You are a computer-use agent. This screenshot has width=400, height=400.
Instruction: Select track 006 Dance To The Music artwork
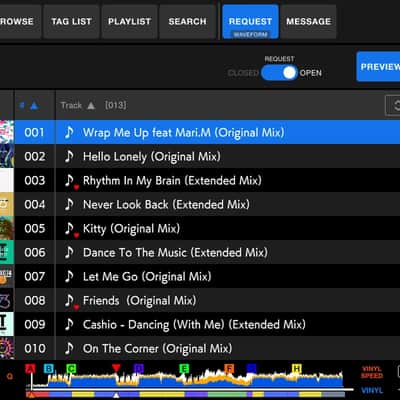tap(7, 252)
